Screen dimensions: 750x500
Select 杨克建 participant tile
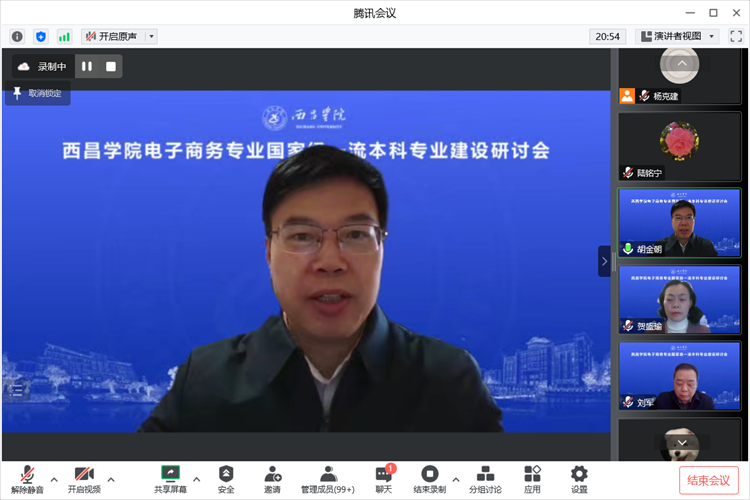[679, 76]
